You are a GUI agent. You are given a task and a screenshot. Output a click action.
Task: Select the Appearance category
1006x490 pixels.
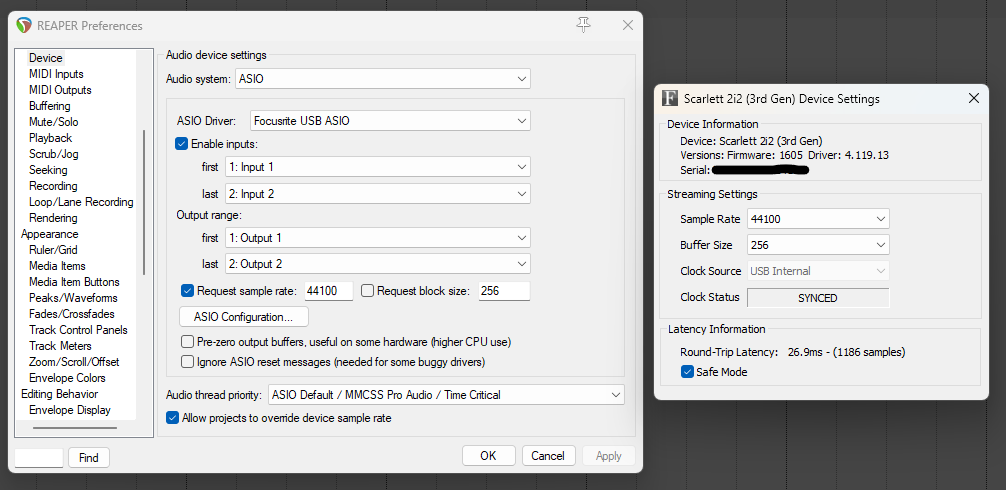pos(49,234)
